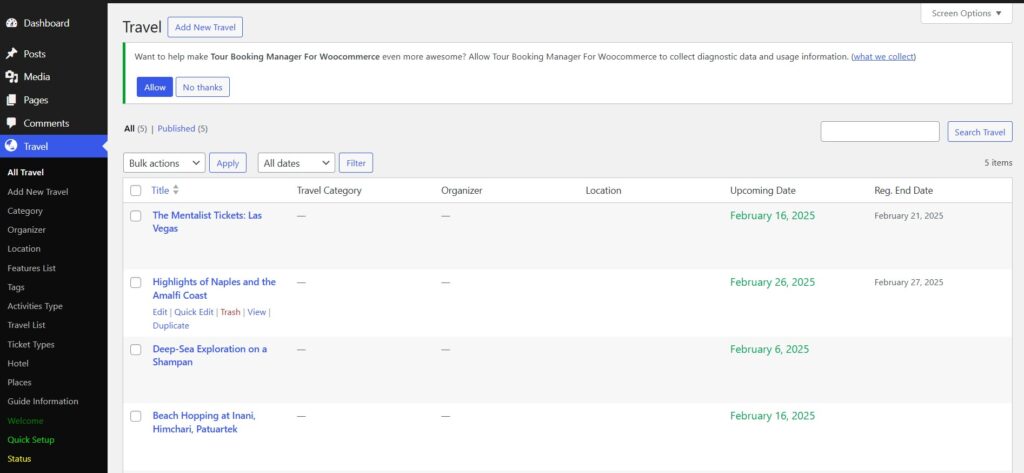Click the Apply bulk actions button

tap(228, 163)
